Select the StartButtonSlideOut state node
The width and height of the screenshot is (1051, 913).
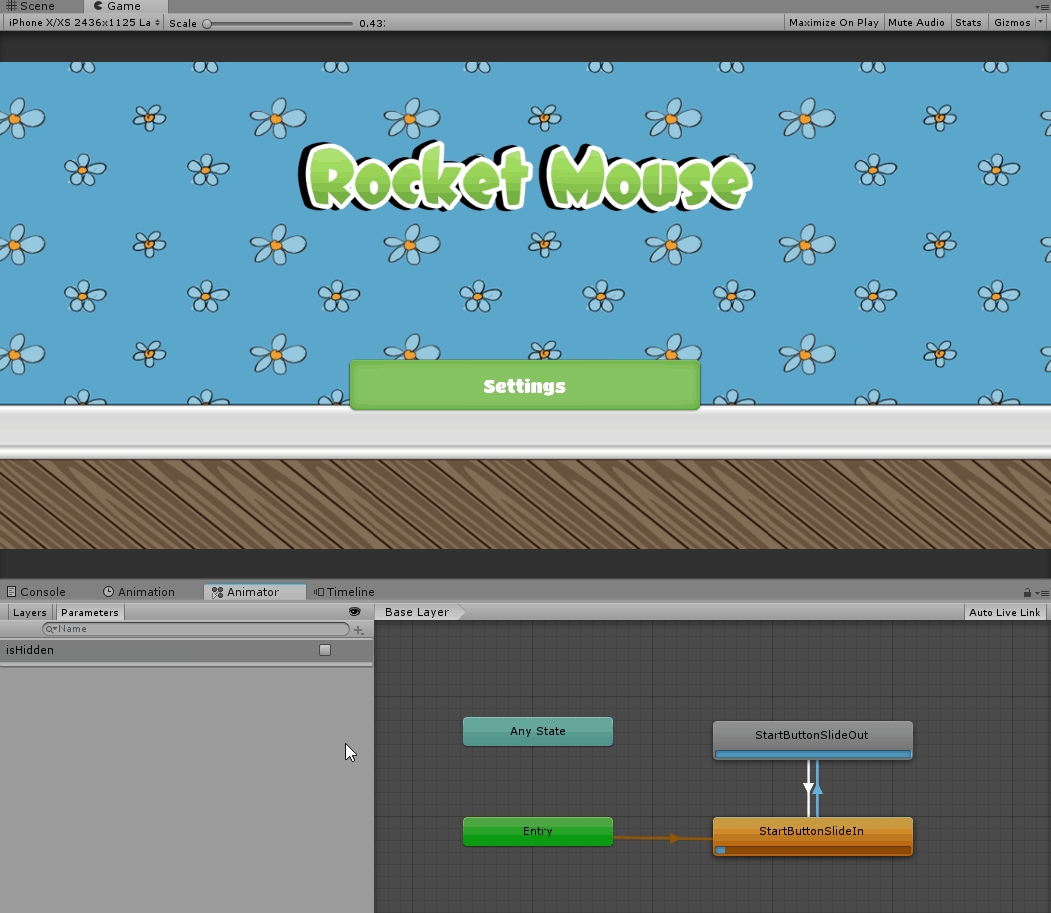(x=812, y=735)
